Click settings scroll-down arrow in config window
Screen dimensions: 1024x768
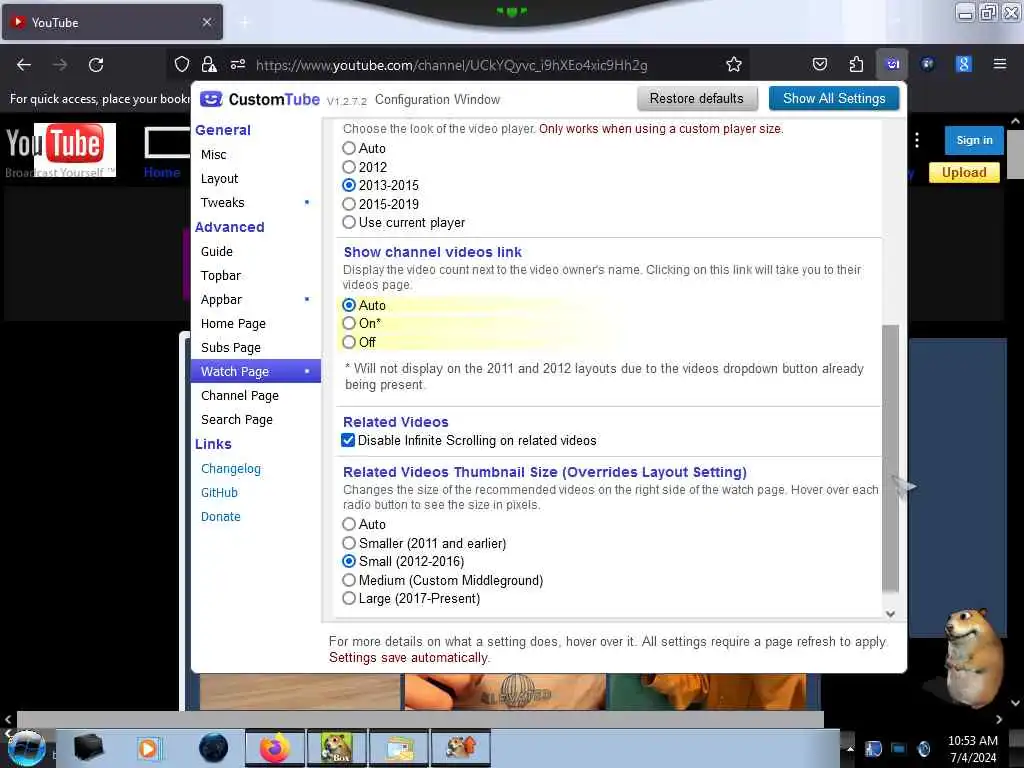tap(890, 614)
